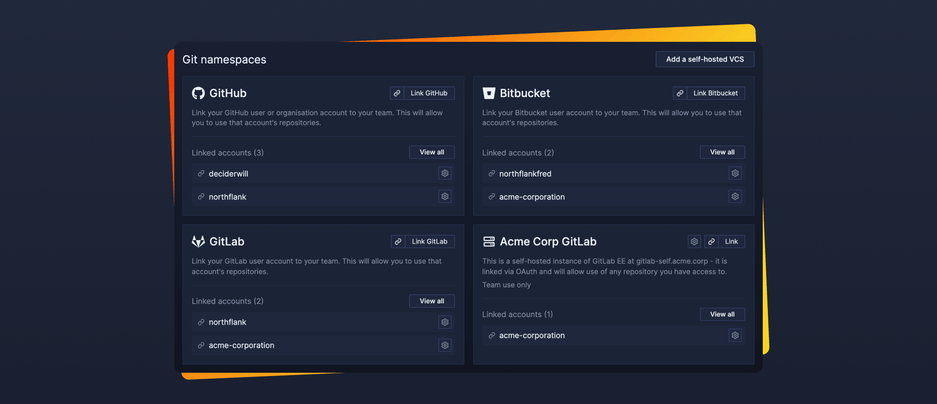The width and height of the screenshot is (937, 404).
Task: Click the Add a self-hosted VCS button
Action: tap(705, 59)
